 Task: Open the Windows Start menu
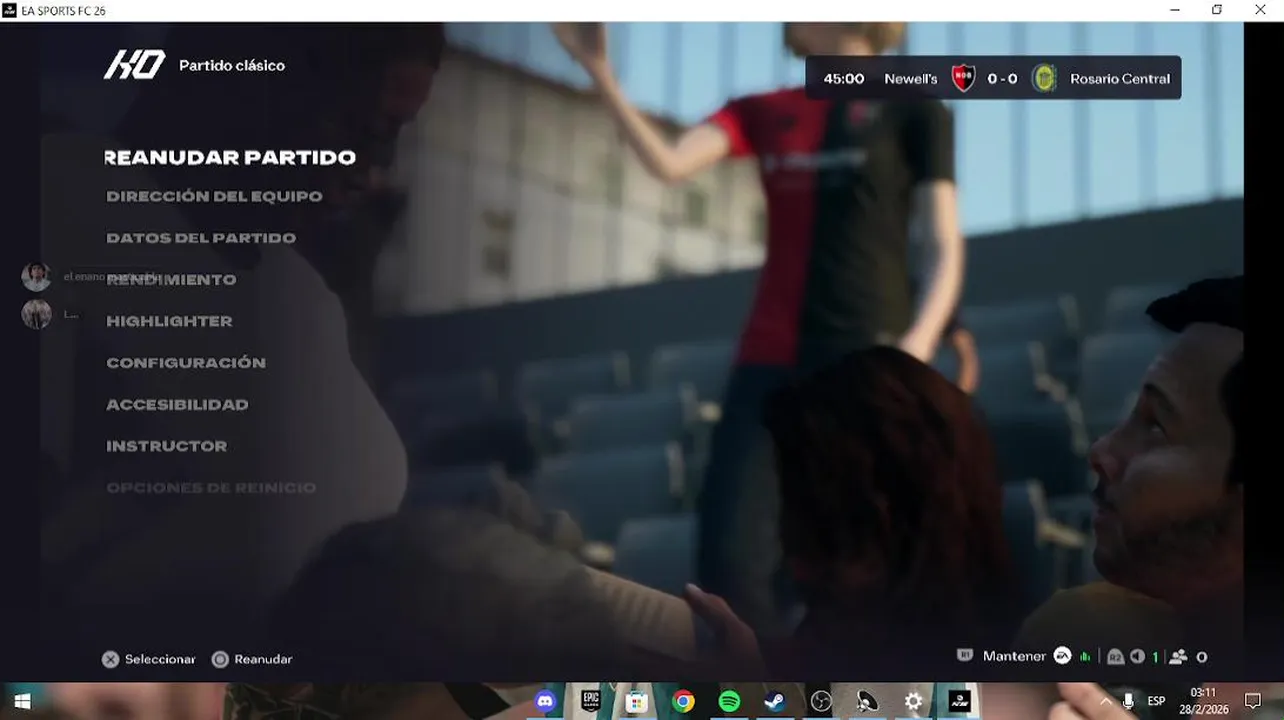point(22,702)
